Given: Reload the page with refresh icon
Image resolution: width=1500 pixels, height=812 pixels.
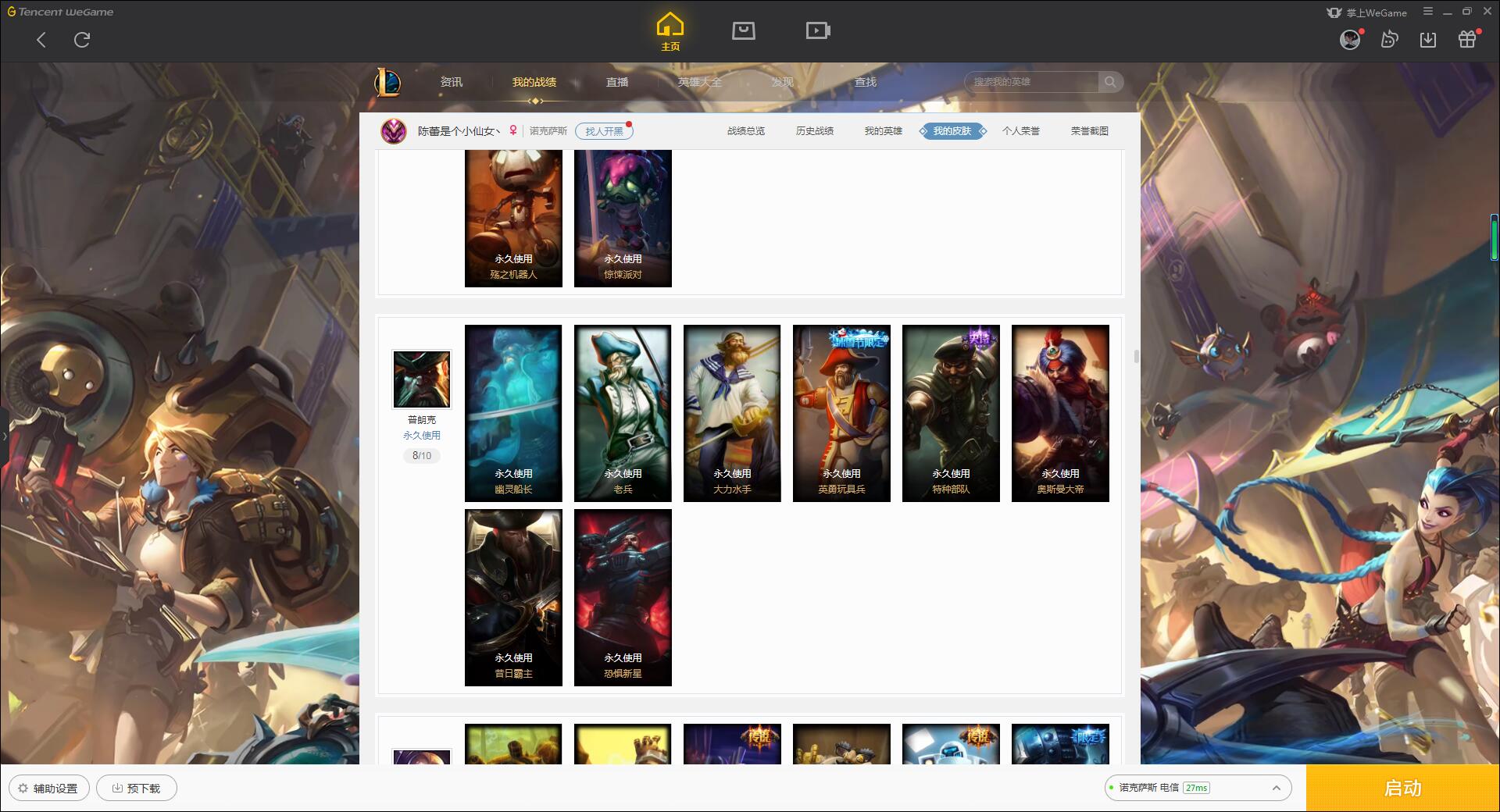Looking at the screenshot, I should click(82, 40).
